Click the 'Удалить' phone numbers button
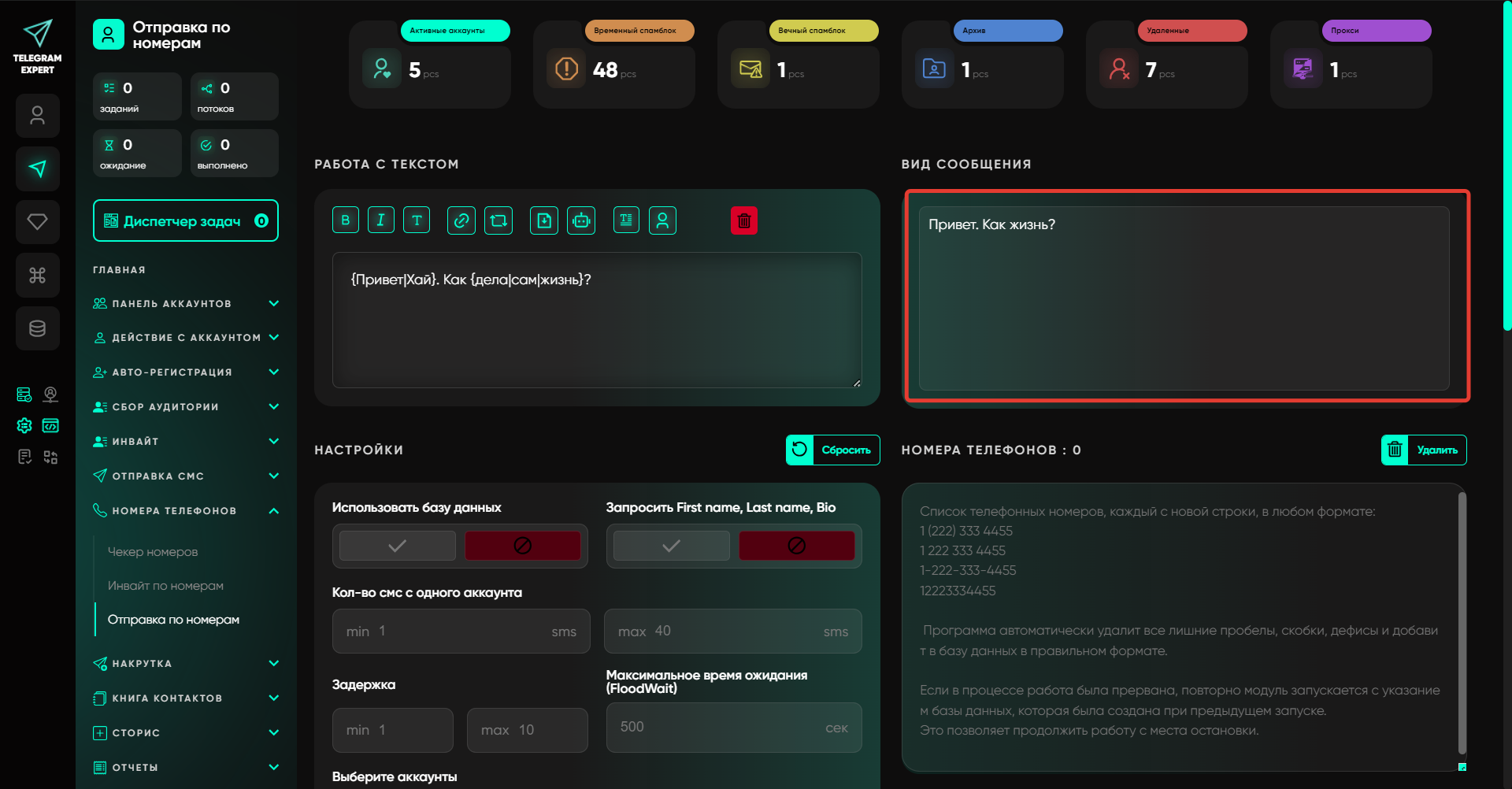This screenshot has width=1512, height=789. 1424,450
